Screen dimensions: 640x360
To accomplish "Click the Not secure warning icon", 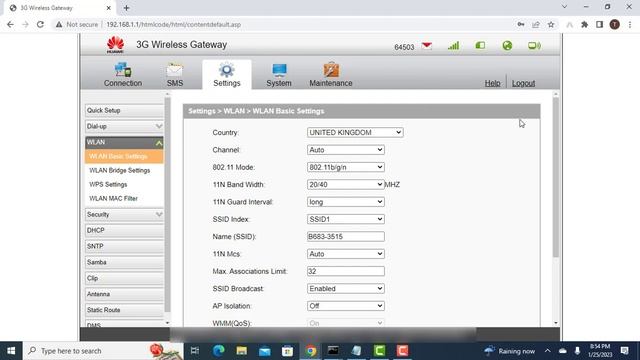I will 59,24.
